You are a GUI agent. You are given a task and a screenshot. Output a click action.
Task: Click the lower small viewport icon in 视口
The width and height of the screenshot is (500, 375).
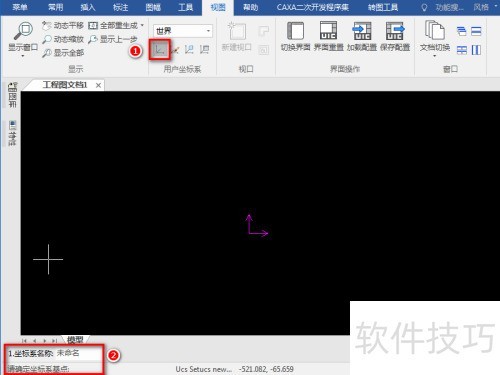(x=264, y=50)
